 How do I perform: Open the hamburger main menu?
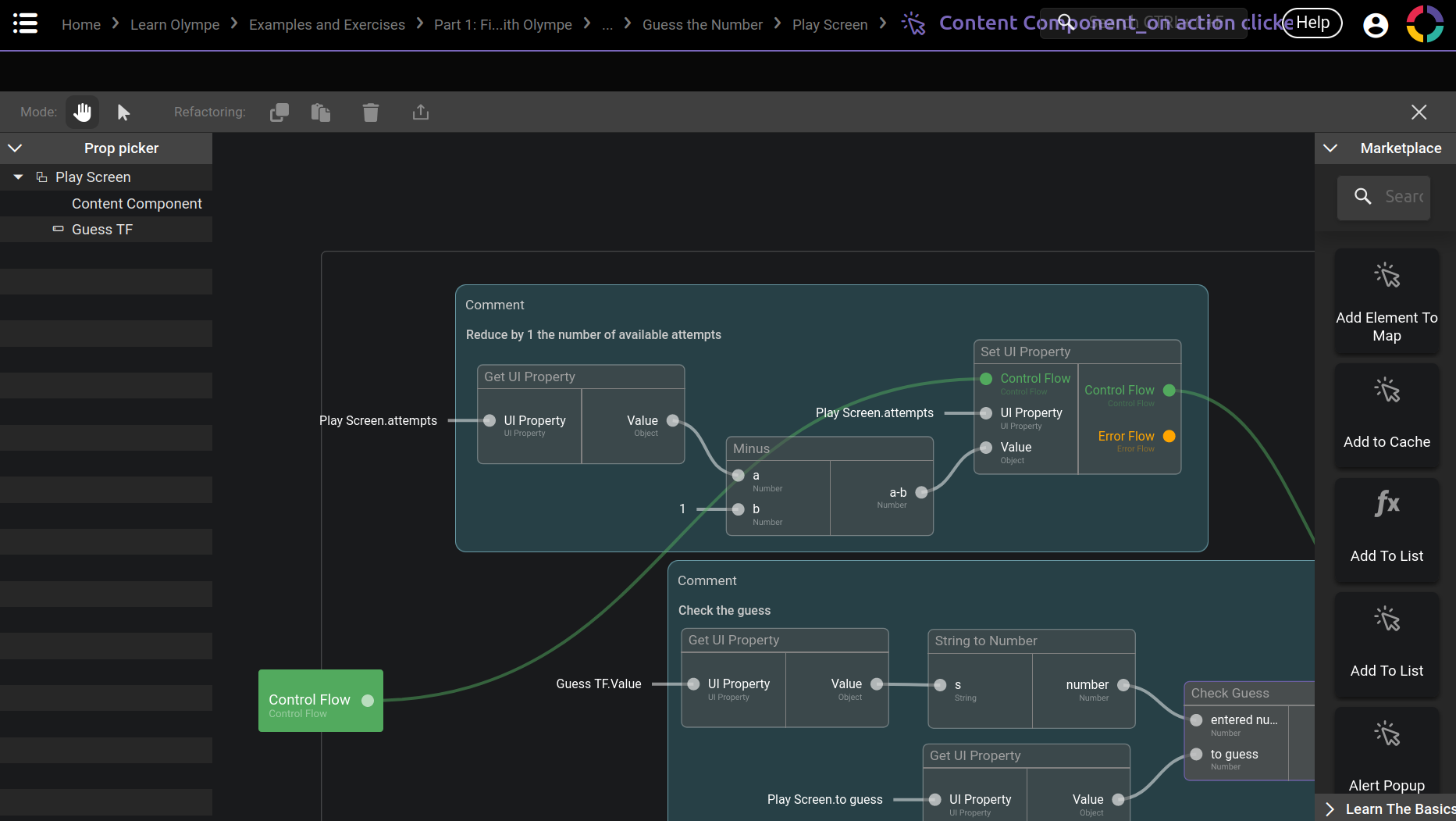coord(25,23)
